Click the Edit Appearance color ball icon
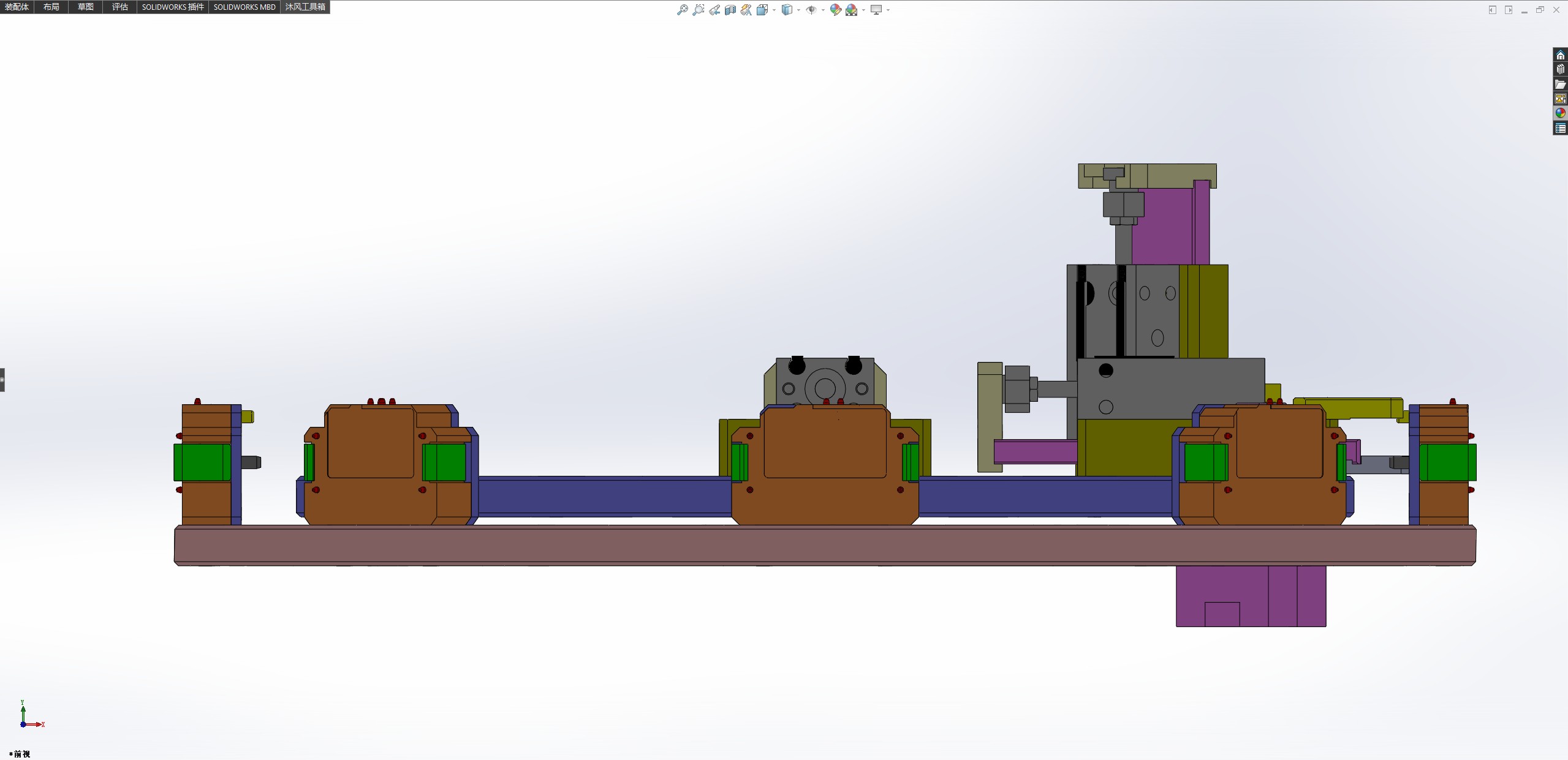This screenshot has height=760, width=1568. click(x=835, y=10)
